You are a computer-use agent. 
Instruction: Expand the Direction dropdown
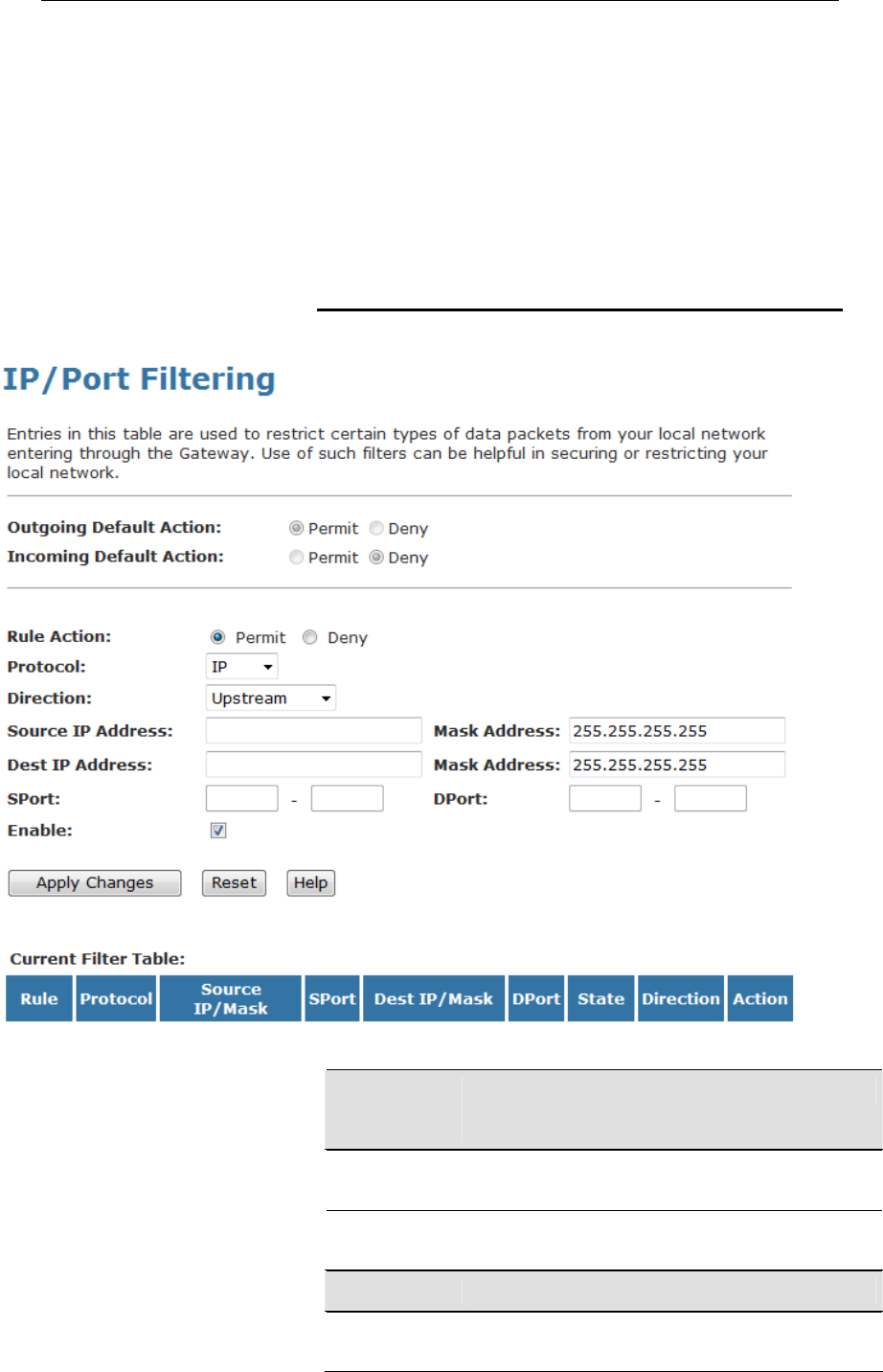coord(271,698)
